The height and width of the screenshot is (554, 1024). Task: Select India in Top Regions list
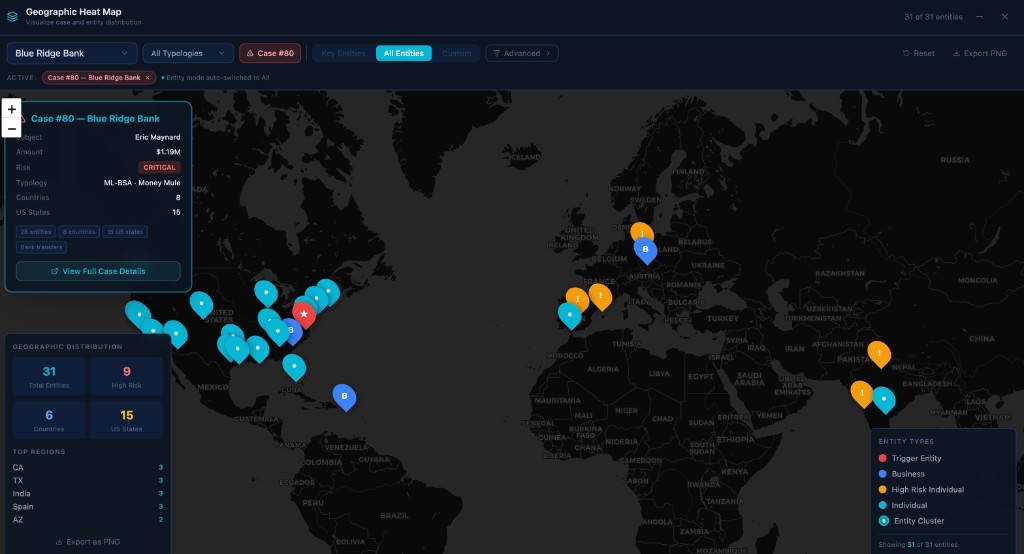click(88, 493)
